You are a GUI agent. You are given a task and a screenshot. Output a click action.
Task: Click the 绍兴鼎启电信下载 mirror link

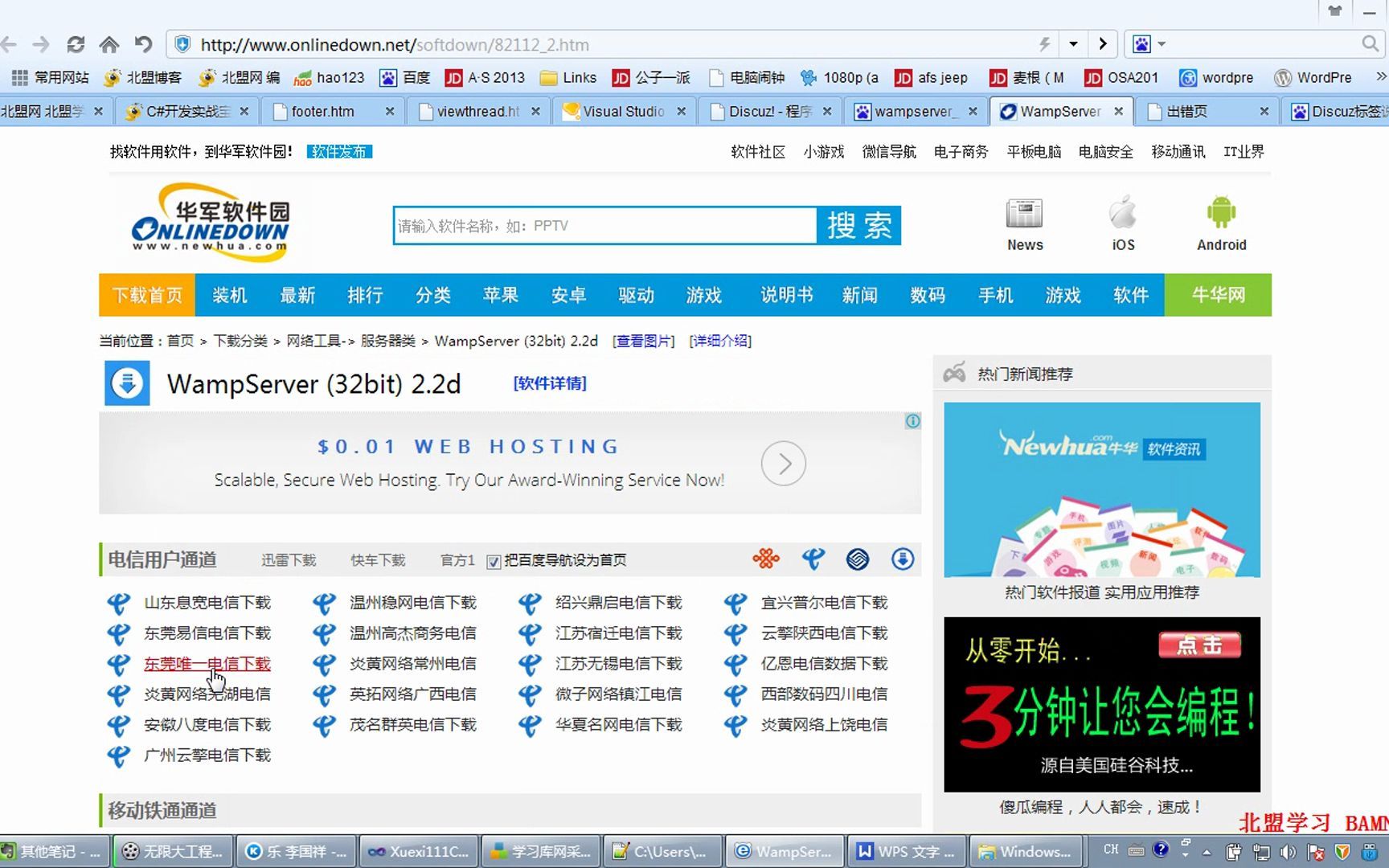tap(619, 603)
